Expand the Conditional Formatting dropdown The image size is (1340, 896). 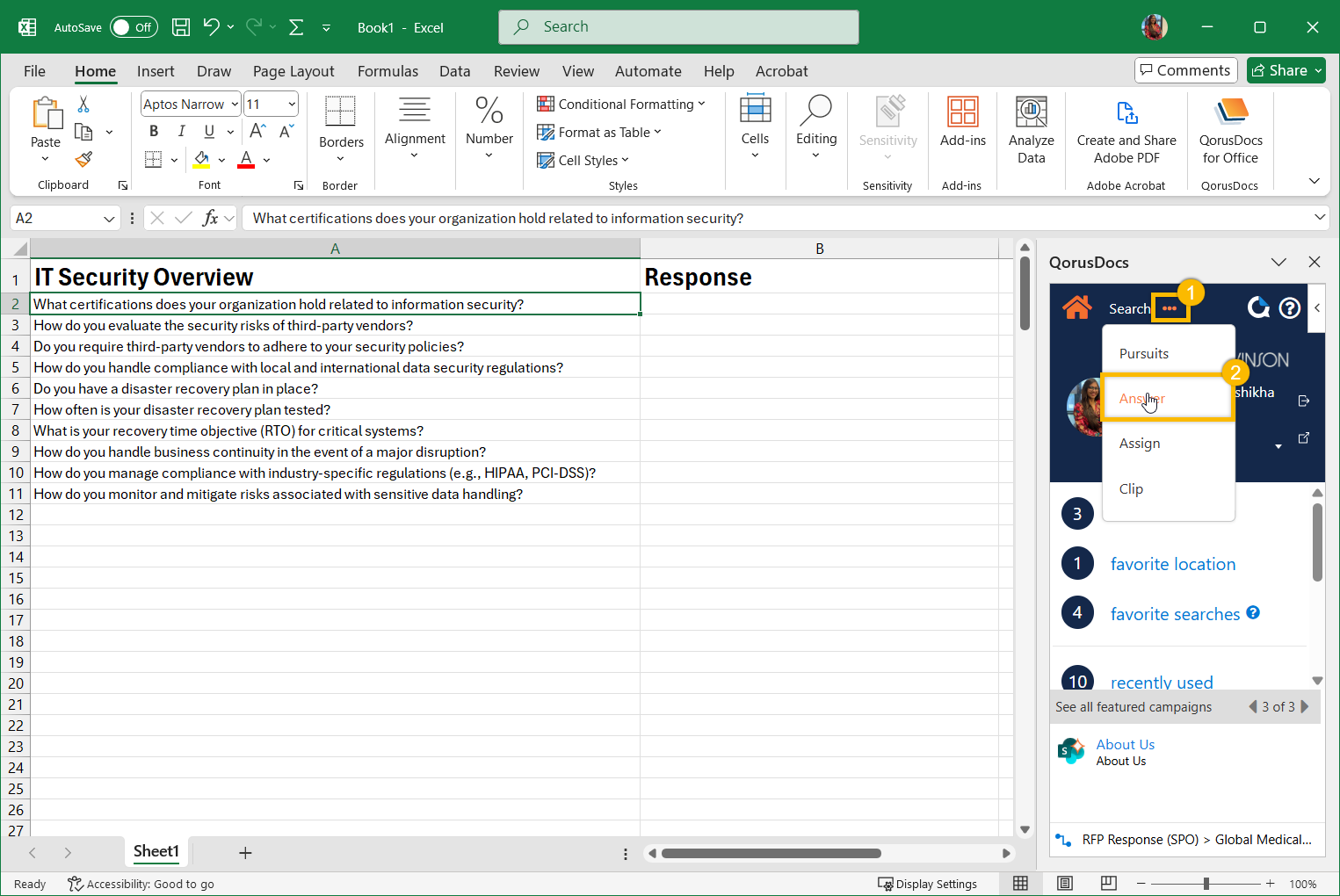click(621, 105)
